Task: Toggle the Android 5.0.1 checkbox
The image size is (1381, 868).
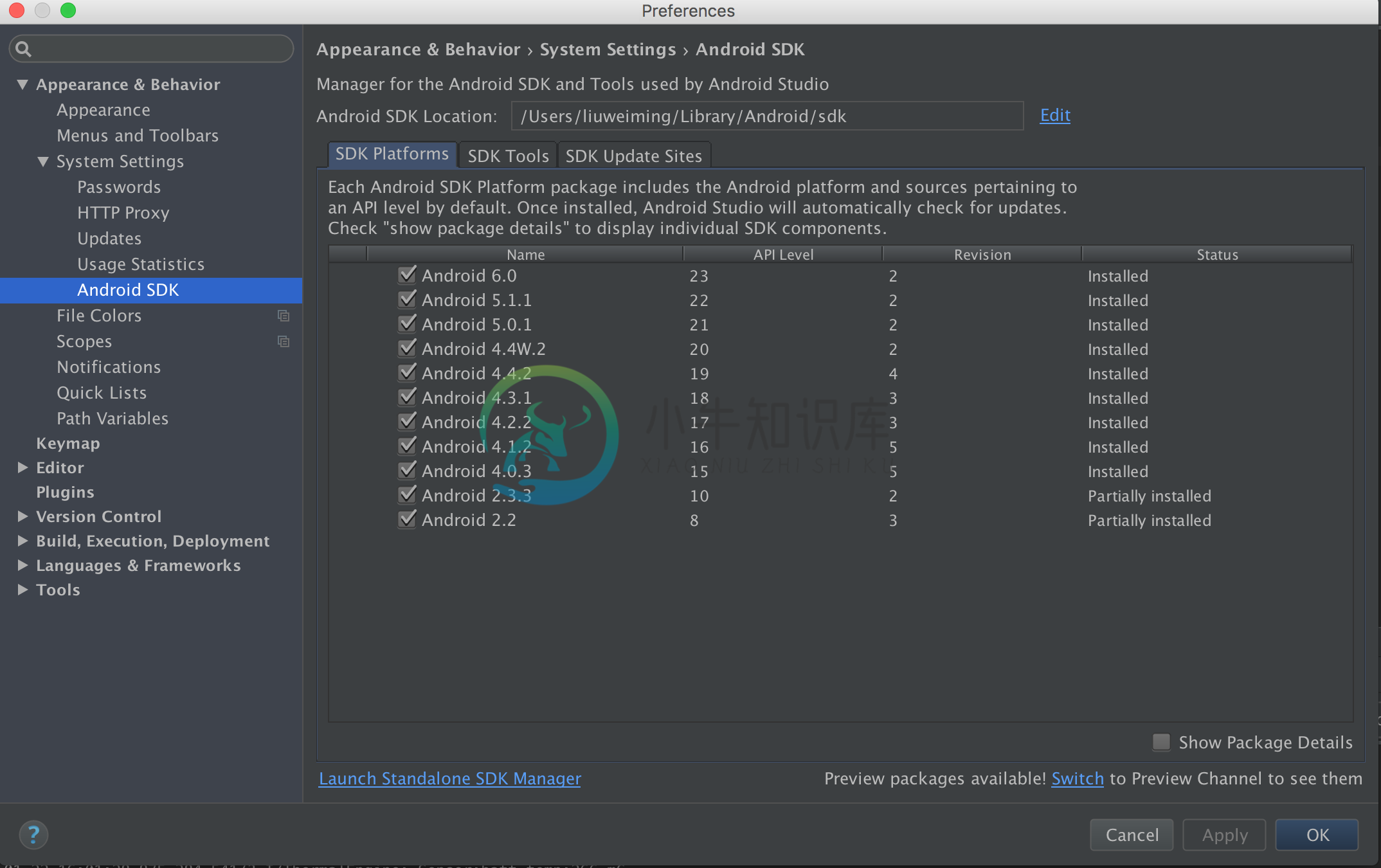Action: [407, 324]
